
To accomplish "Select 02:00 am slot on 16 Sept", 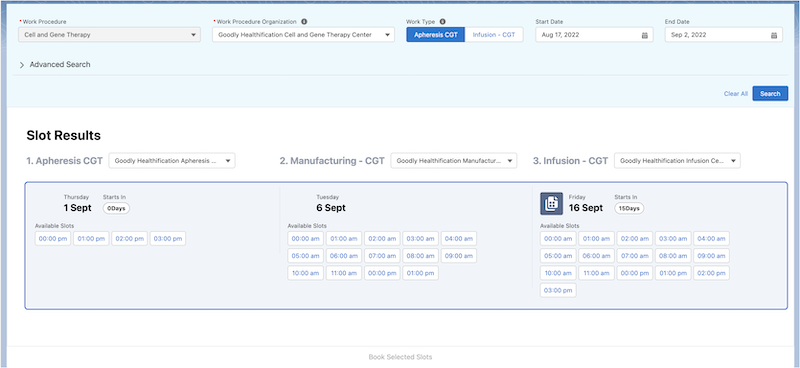I will [635, 238].
